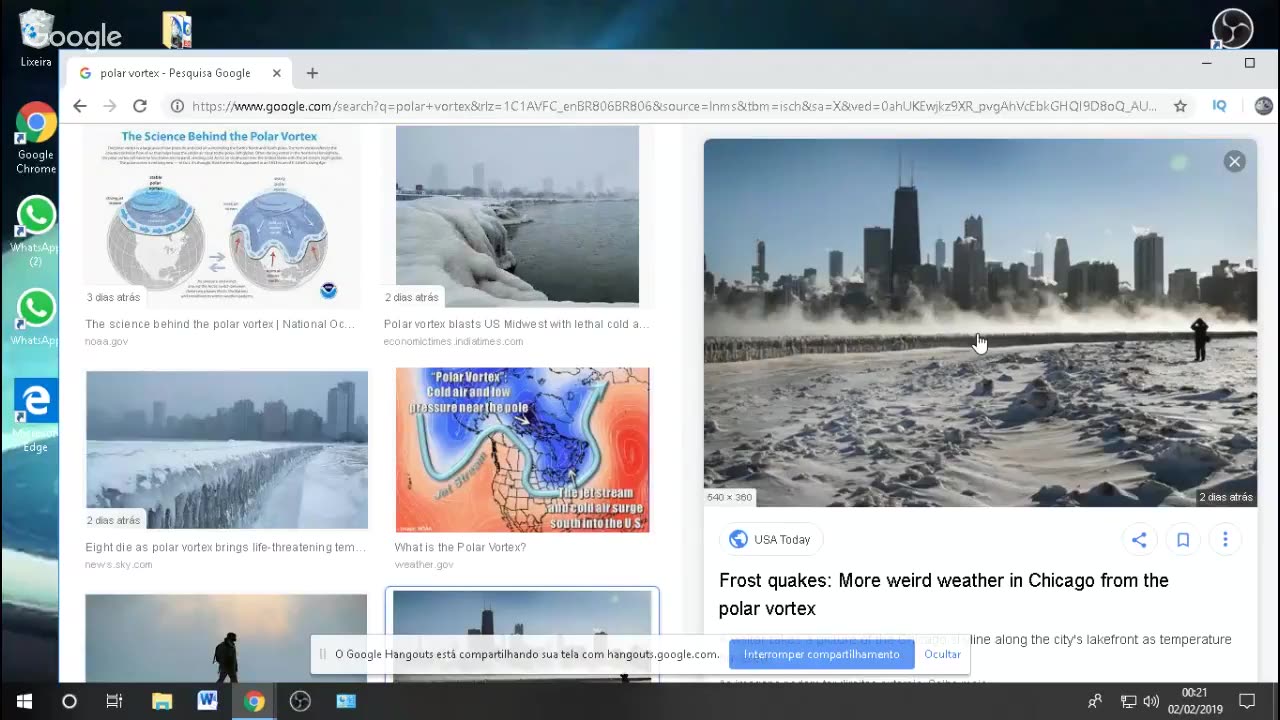Open WhatsApp (2) desktop shortcut

(36, 231)
